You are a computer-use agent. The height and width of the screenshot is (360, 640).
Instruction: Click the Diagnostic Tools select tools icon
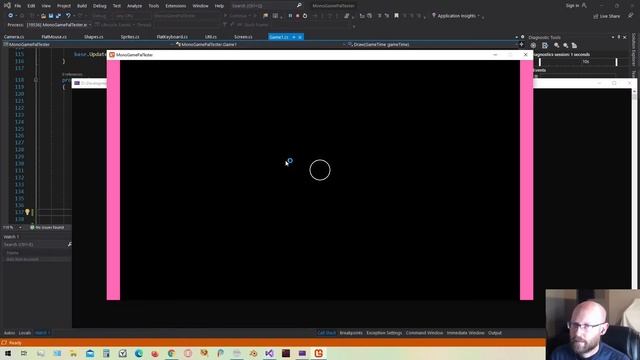[x=545, y=45]
